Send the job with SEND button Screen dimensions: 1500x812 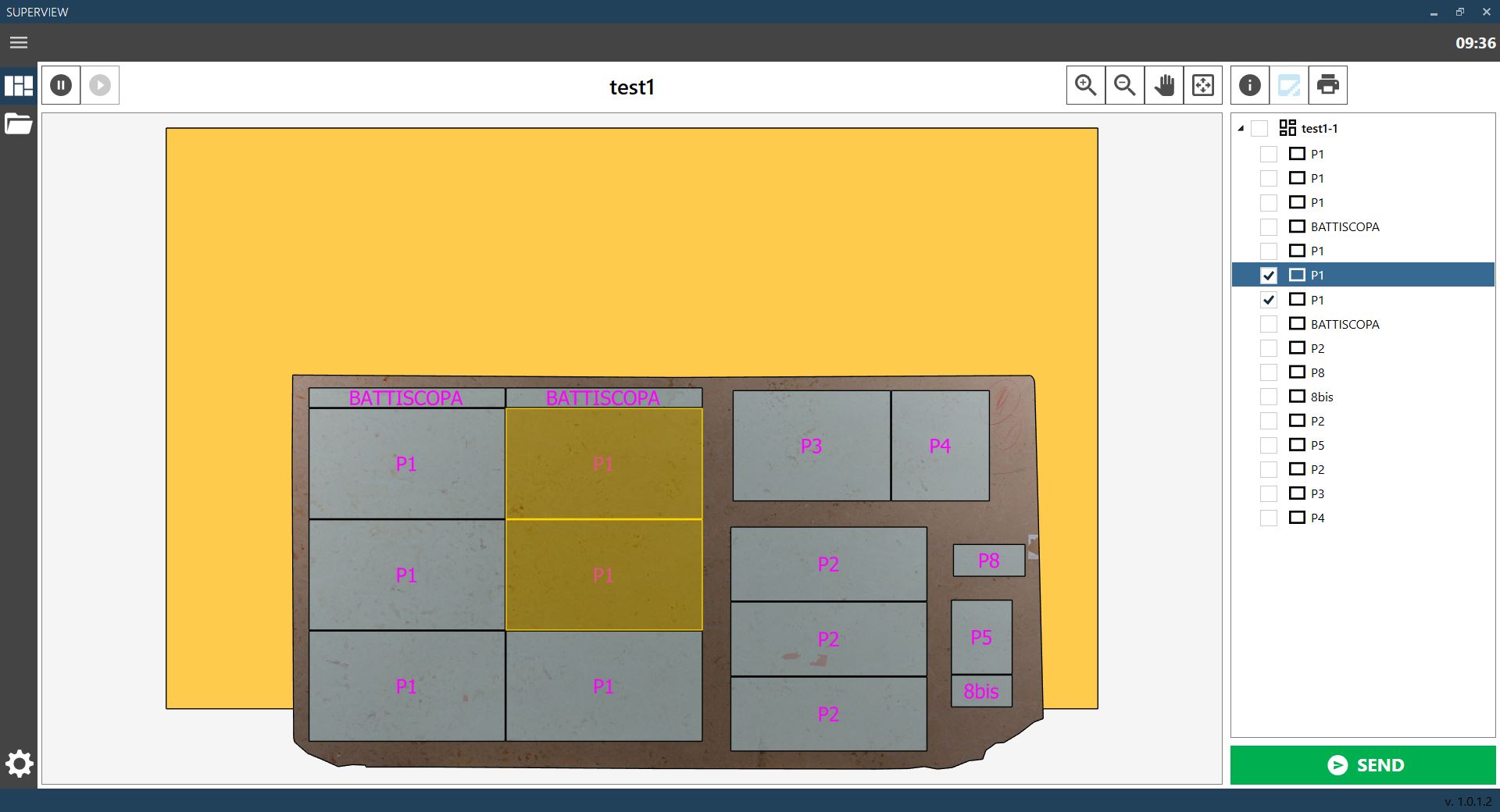tap(1363, 765)
